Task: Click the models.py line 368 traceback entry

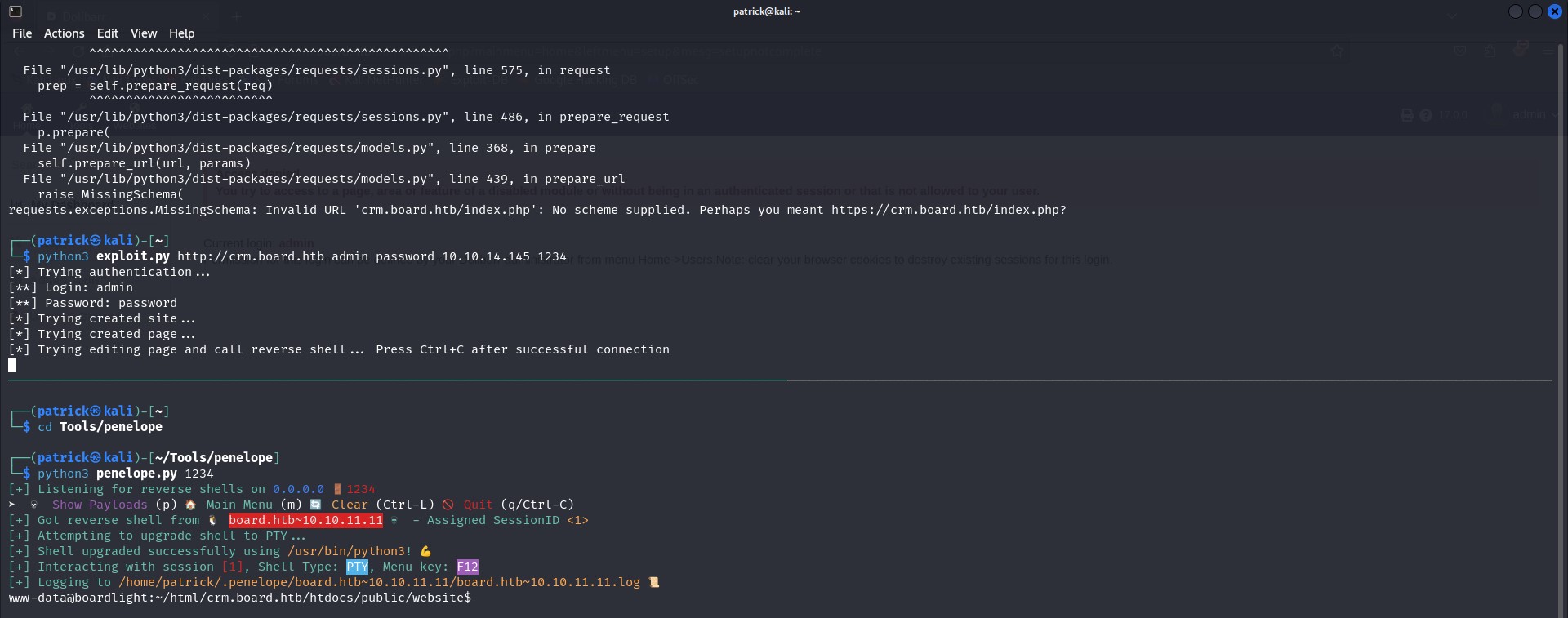Action: pyautogui.click(x=310, y=148)
